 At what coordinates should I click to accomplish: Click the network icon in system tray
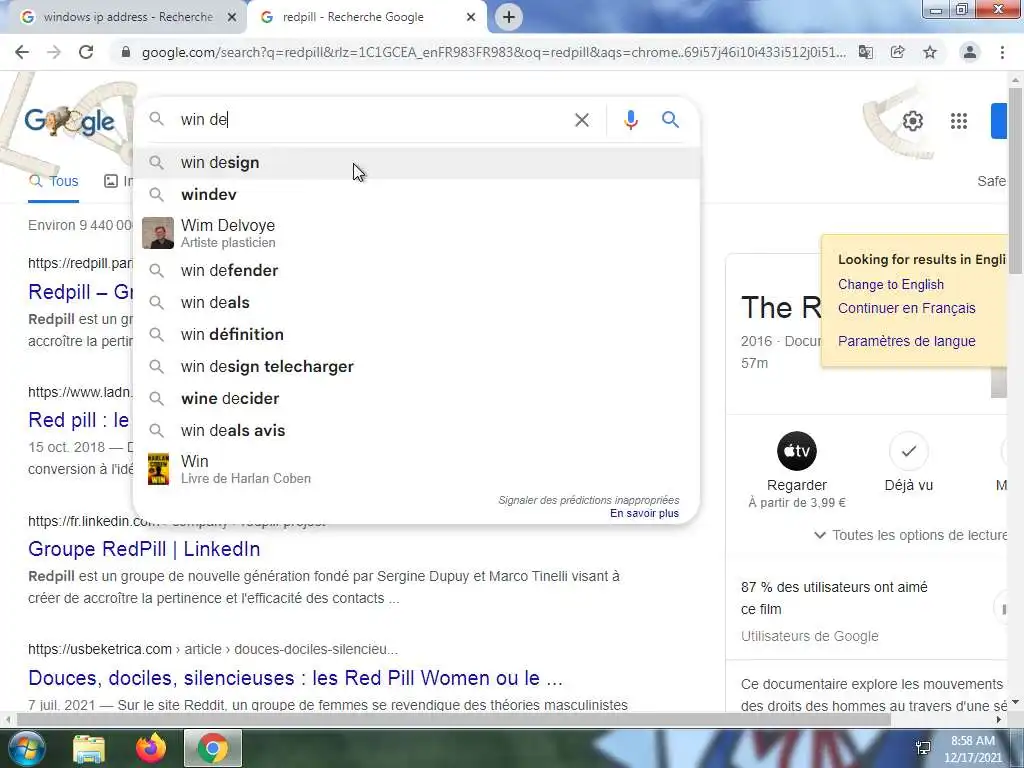(x=923, y=748)
